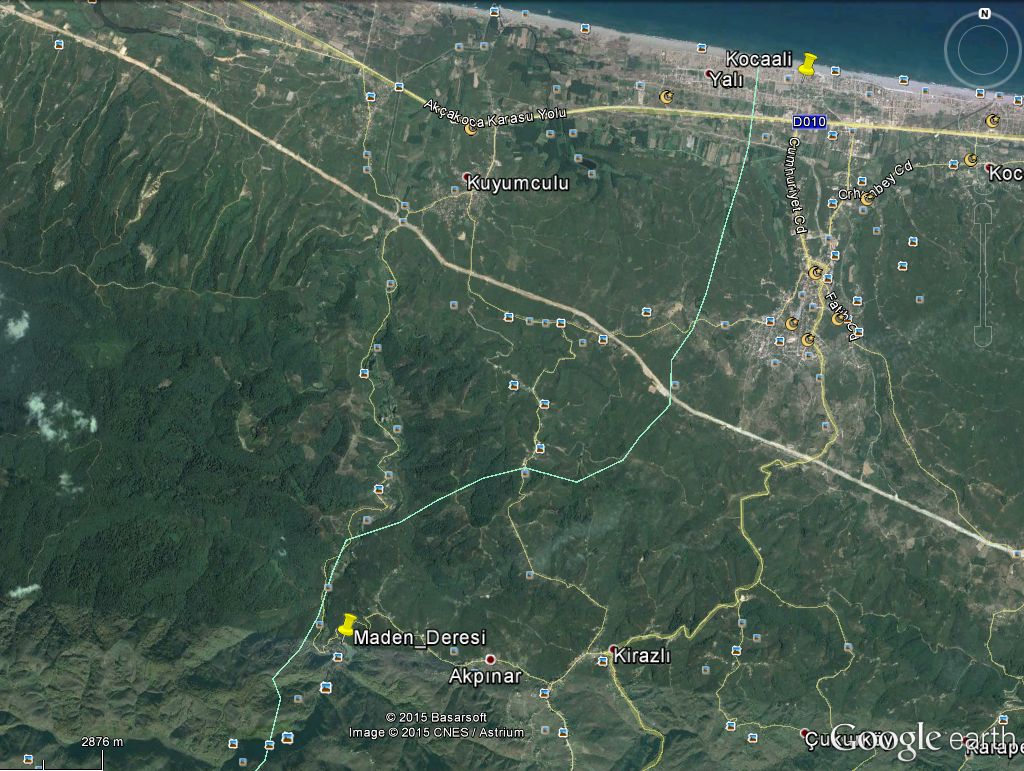Click the D010 highway shield
The image size is (1024, 771).
(809, 122)
